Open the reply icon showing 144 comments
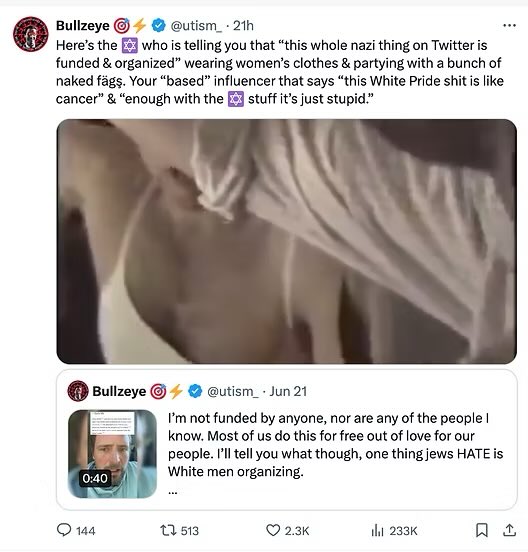The image size is (528, 552). click(64, 530)
